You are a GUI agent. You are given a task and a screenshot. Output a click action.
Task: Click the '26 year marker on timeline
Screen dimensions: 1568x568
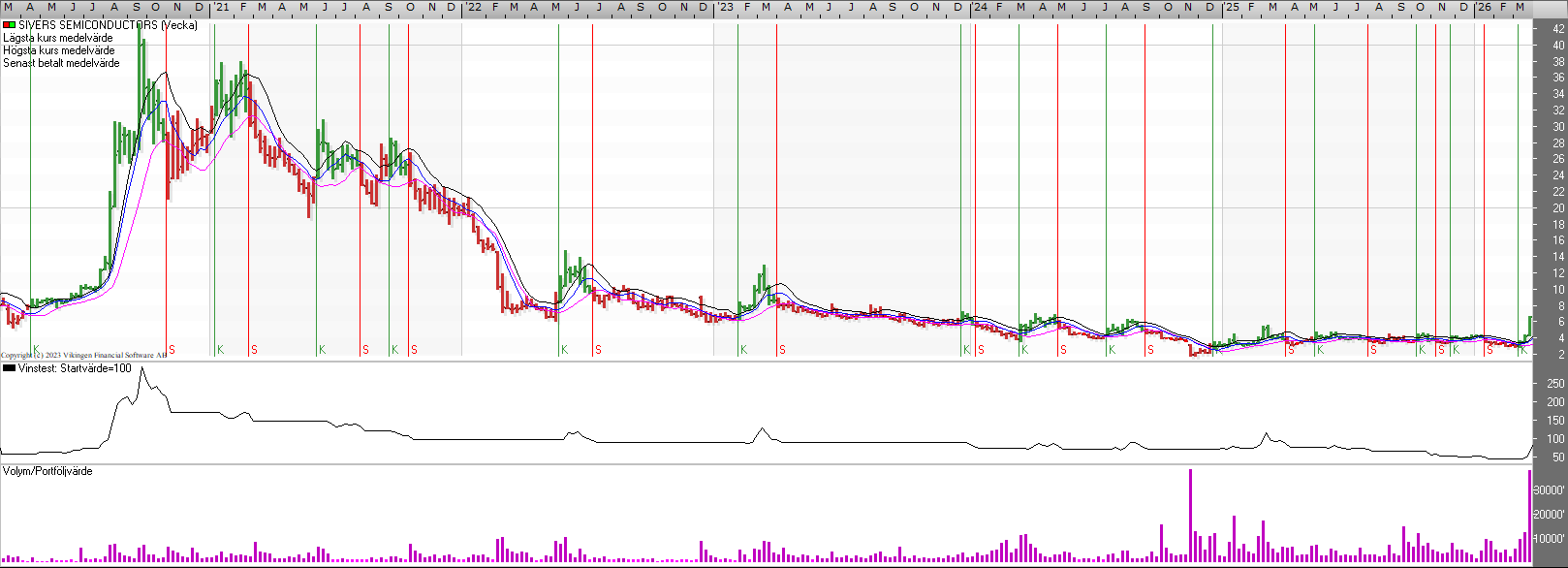click(x=1484, y=7)
